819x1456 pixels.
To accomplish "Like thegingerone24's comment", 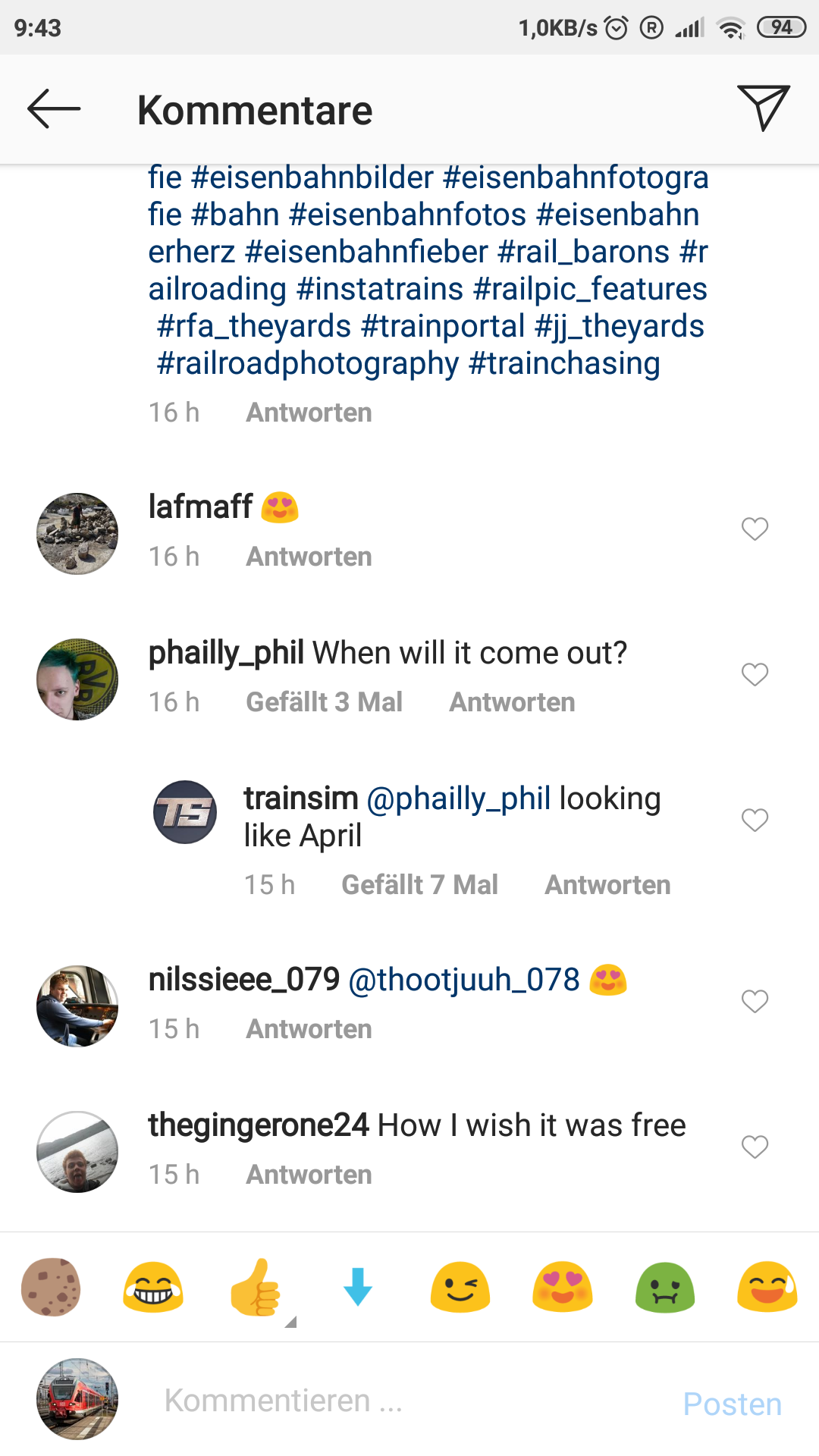I will (x=755, y=1147).
